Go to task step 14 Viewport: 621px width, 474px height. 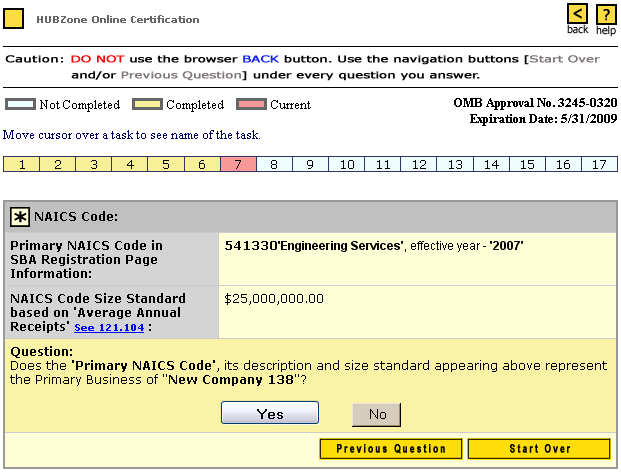click(491, 164)
